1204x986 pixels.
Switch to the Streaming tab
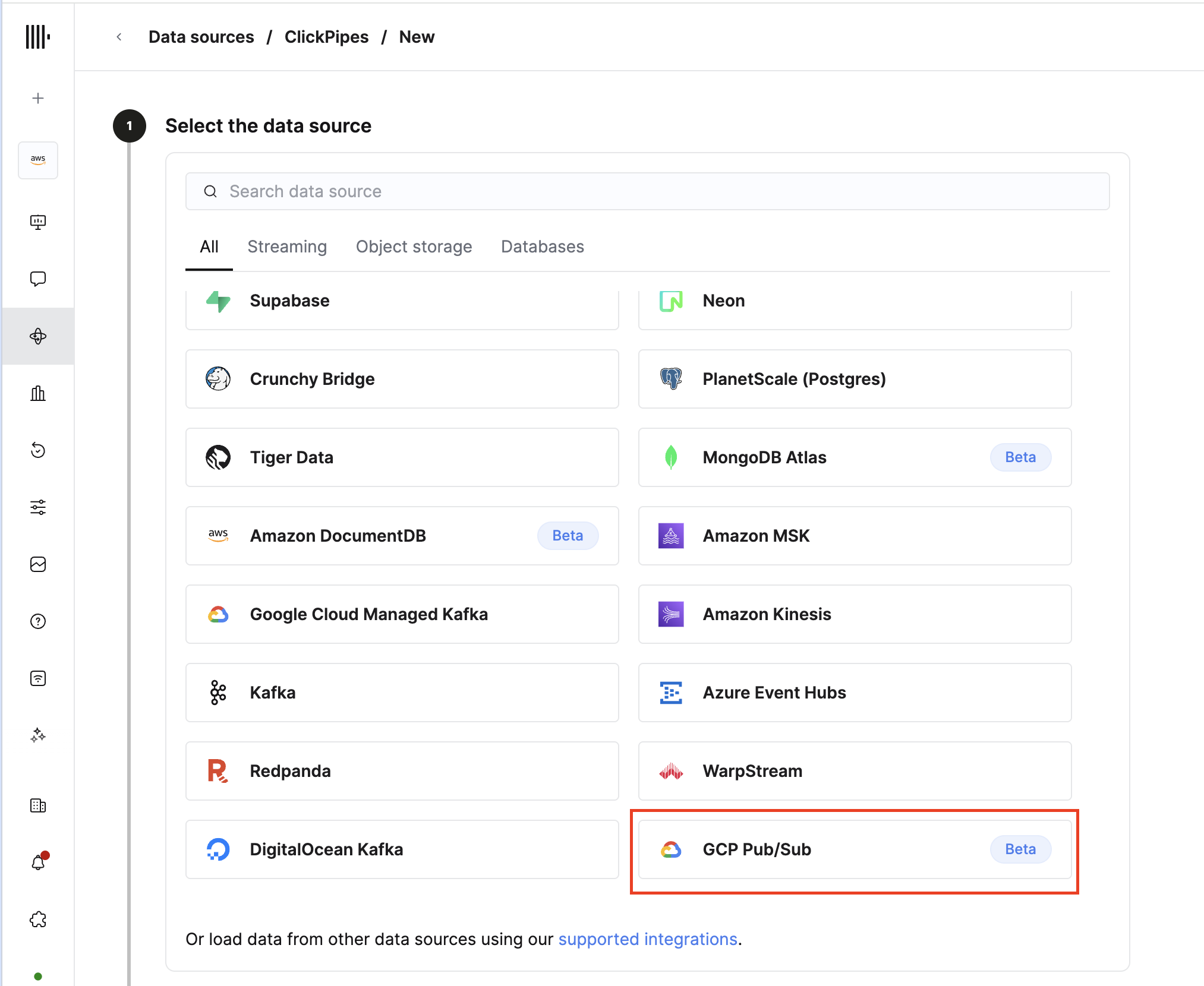click(x=287, y=246)
